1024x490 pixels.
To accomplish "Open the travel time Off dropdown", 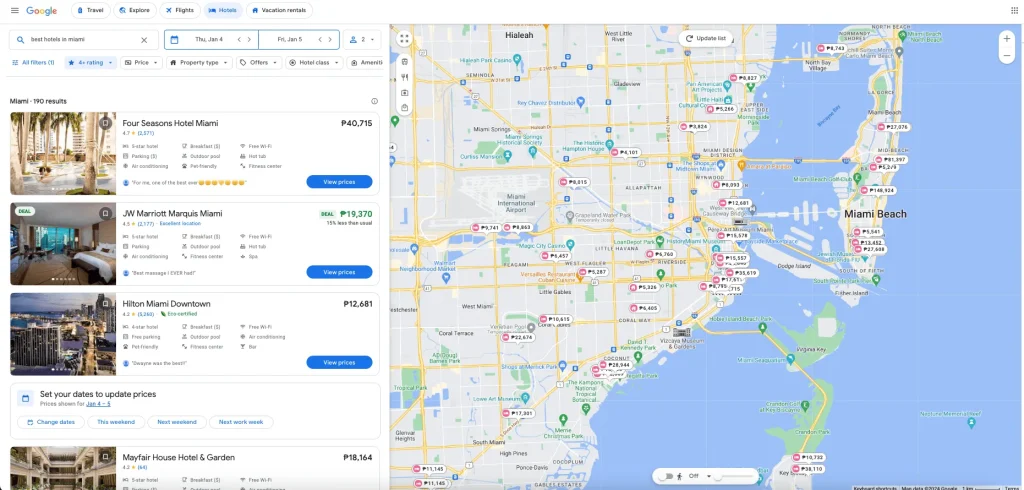I will coord(699,476).
